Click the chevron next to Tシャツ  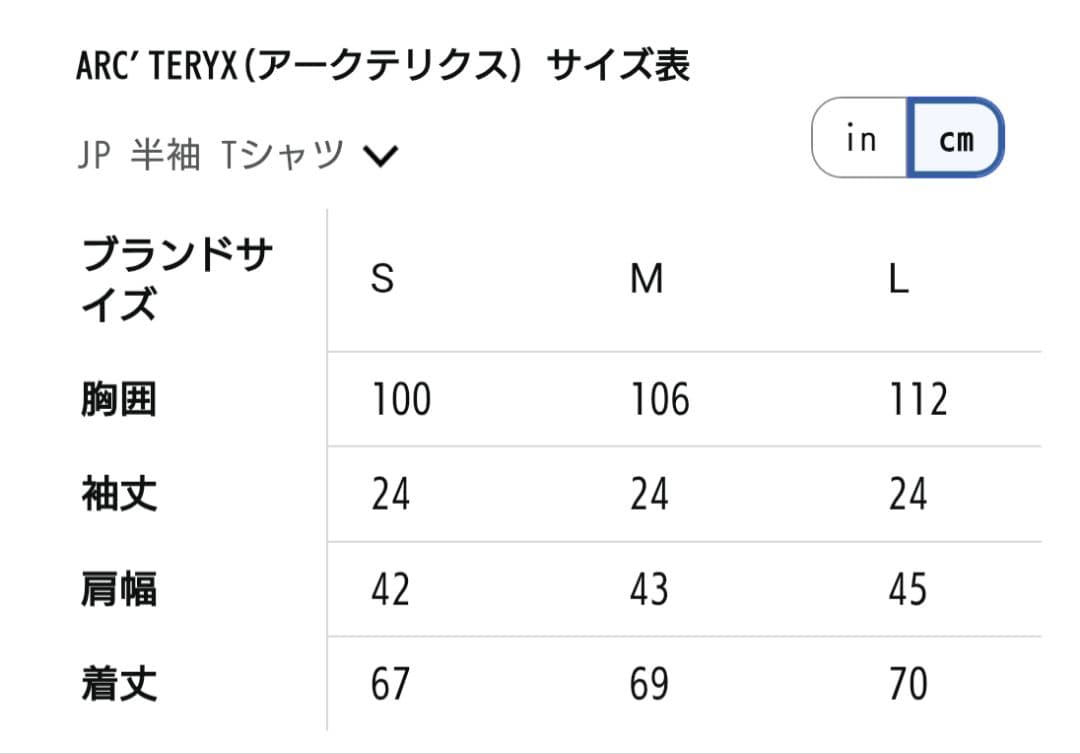(380, 155)
